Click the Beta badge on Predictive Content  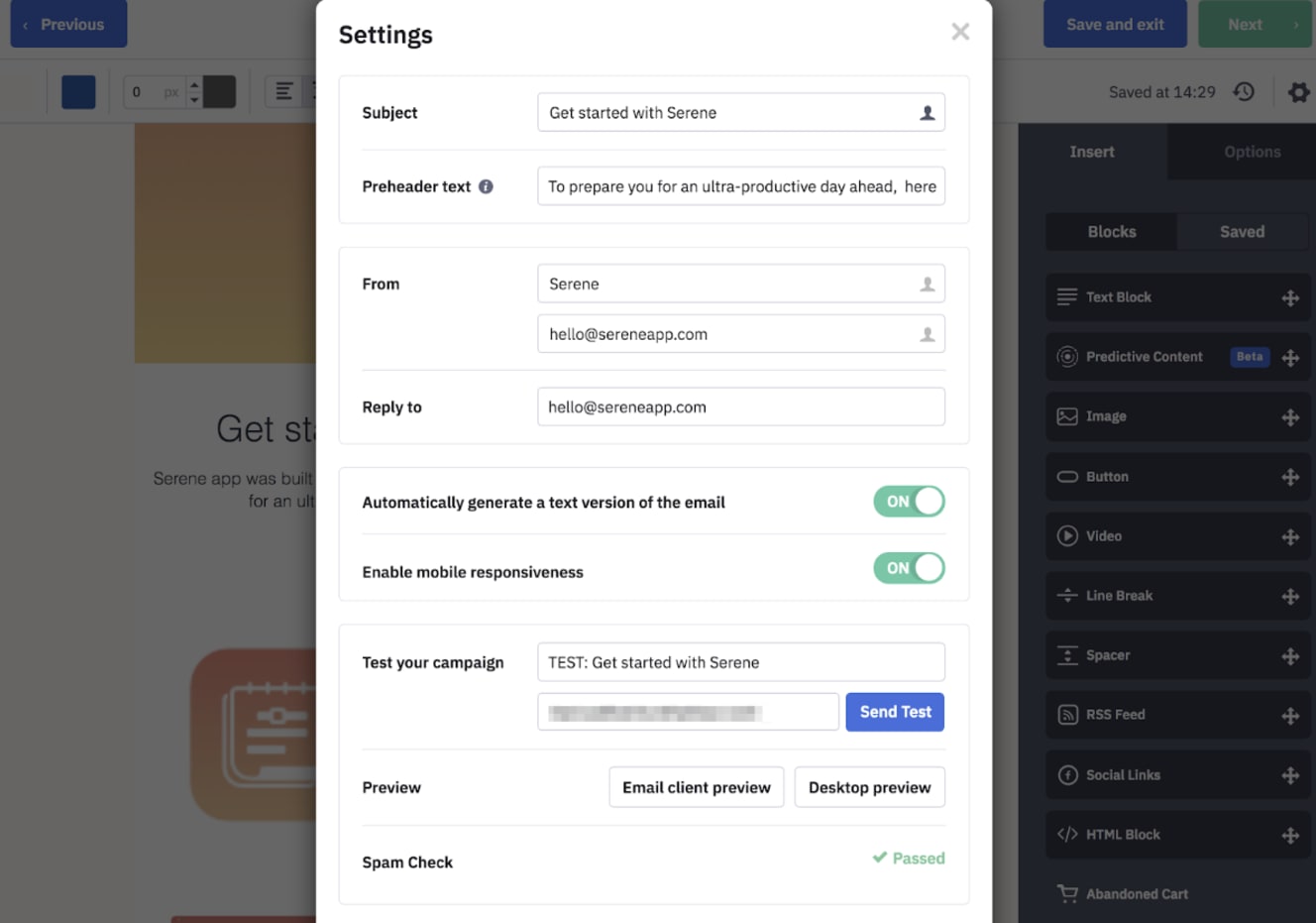1250,357
